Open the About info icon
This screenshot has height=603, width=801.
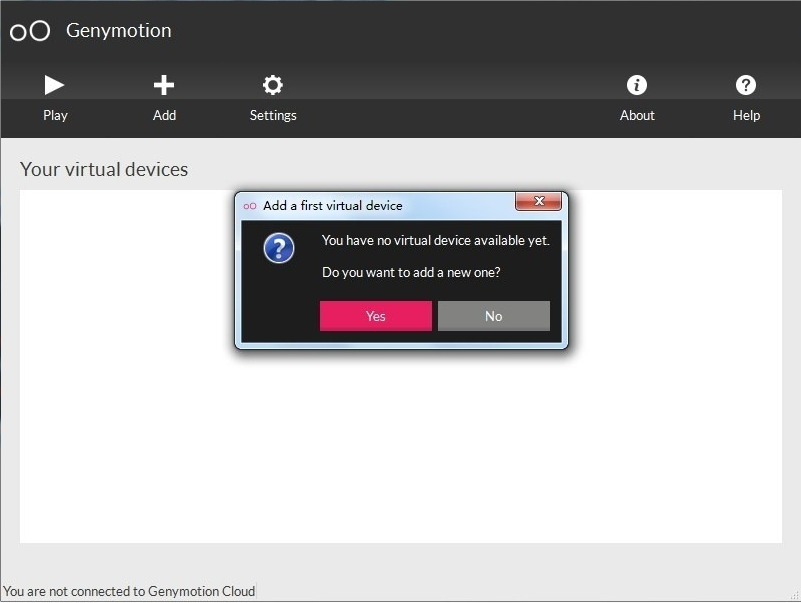(637, 85)
